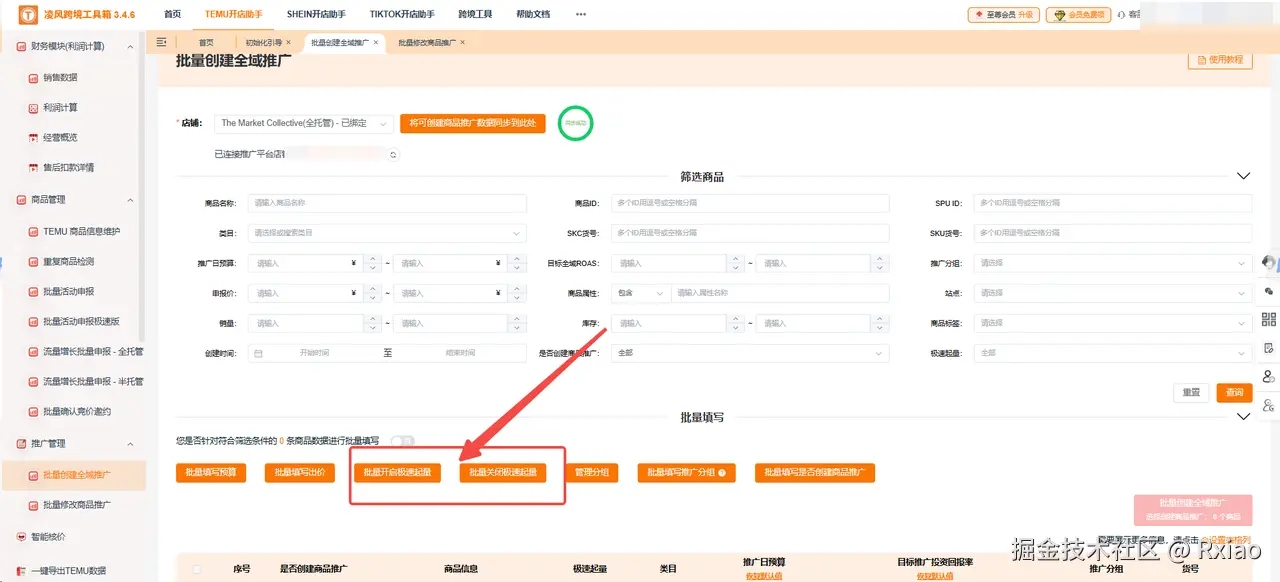1280x582 pixels.
Task: Open the 商品属性 包含 dropdown
Action: pos(640,293)
